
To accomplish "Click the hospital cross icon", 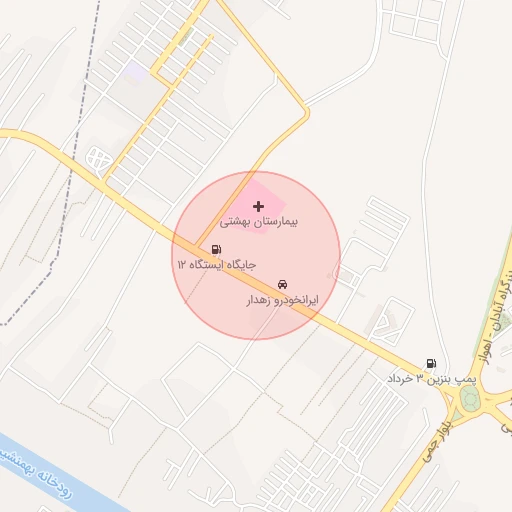I will [x=258, y=207].
